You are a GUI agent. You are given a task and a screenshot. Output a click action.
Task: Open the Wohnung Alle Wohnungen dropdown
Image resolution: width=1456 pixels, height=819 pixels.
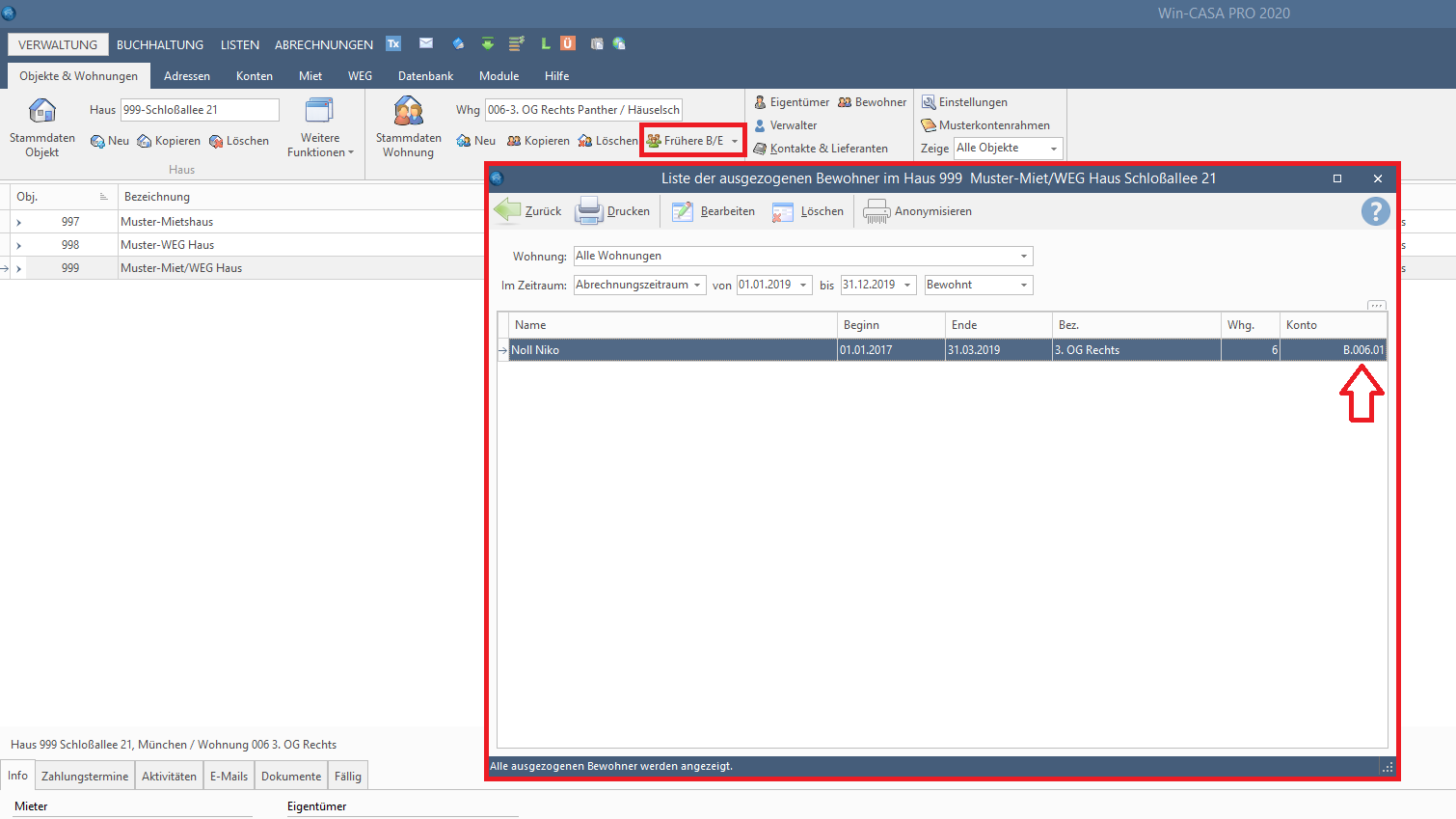pyautogui.click(x=1024, y=257)
